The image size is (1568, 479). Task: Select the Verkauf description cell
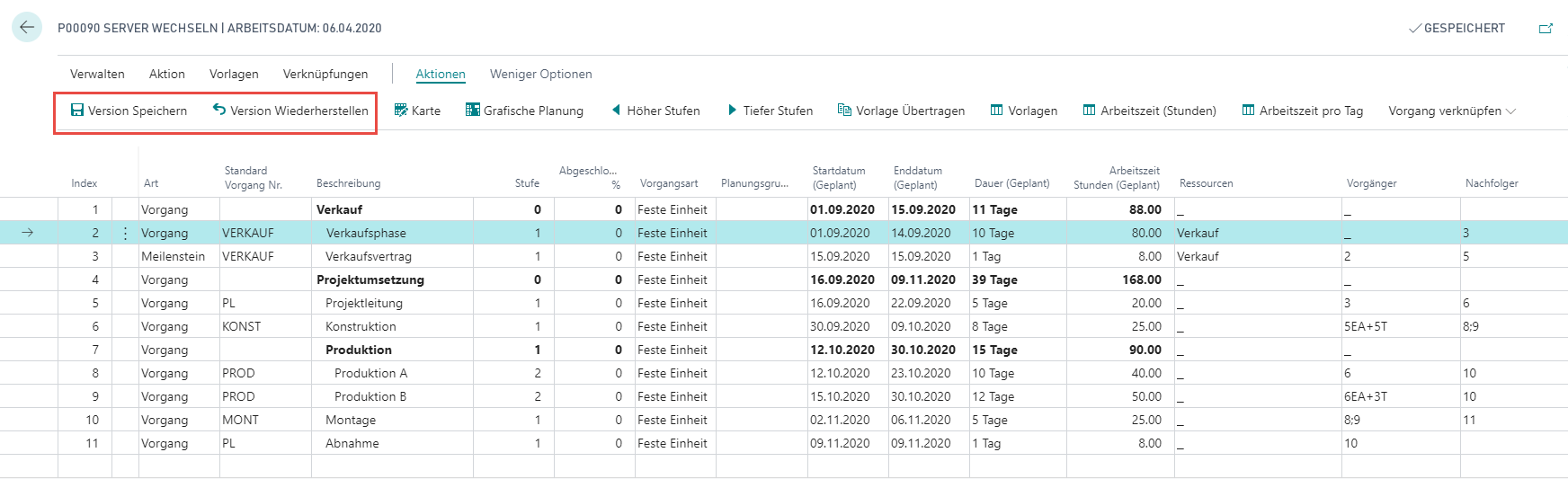coord(392,209)
